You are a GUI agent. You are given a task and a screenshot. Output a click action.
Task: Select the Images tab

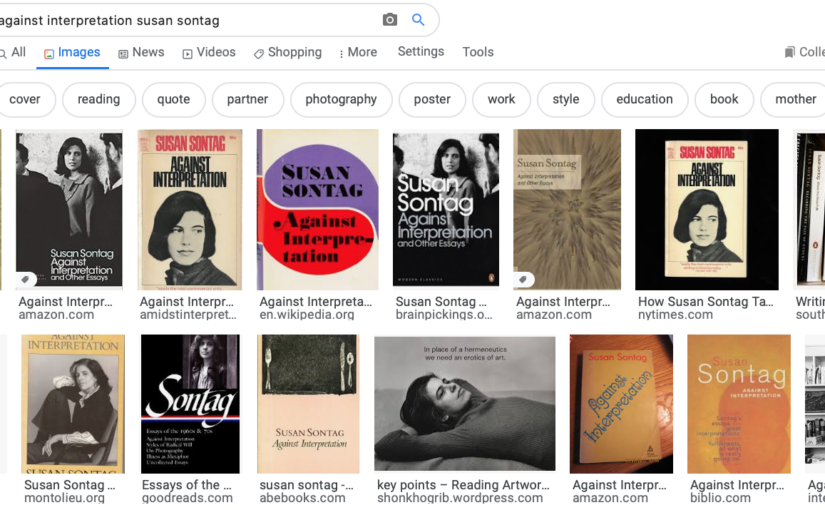[72, 52]
